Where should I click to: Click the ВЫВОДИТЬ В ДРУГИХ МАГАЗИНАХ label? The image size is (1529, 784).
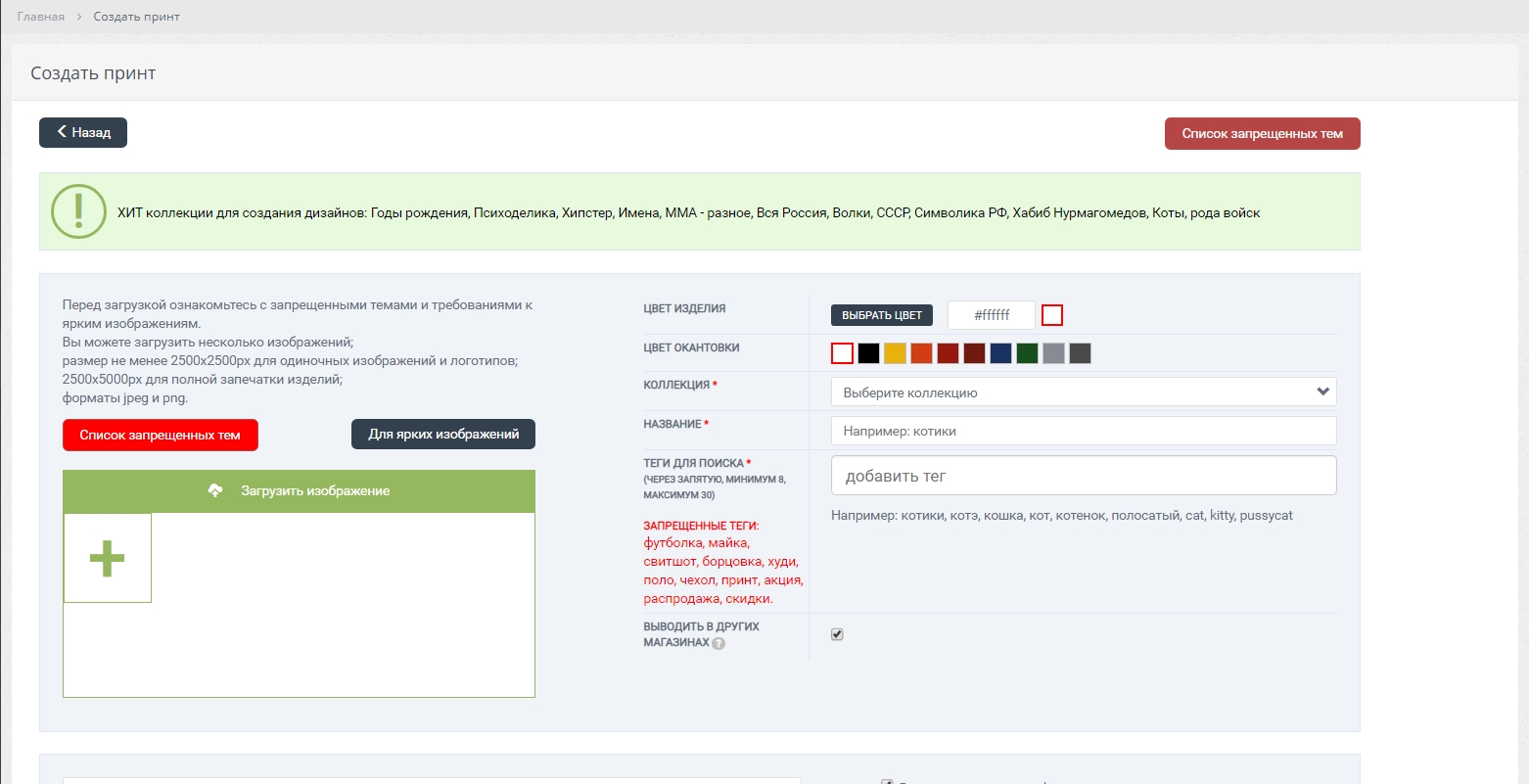pyautogui.click(x=701, y=634)
